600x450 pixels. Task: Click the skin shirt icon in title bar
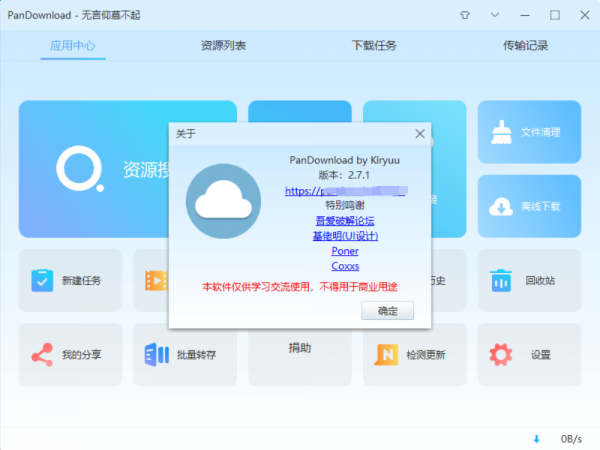465,15
